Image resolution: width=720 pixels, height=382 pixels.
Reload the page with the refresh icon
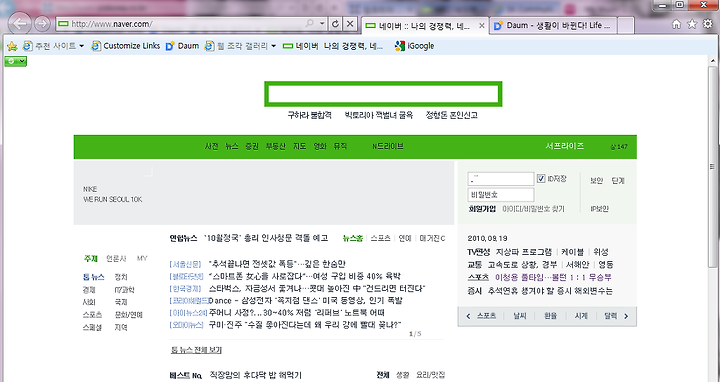(335, 23)
